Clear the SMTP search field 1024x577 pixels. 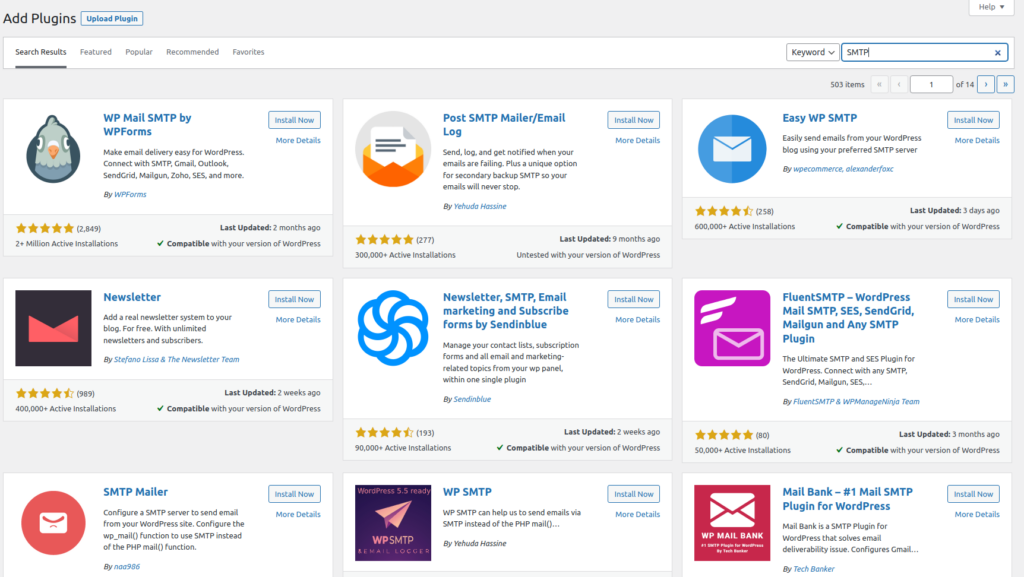pos(997,52)
